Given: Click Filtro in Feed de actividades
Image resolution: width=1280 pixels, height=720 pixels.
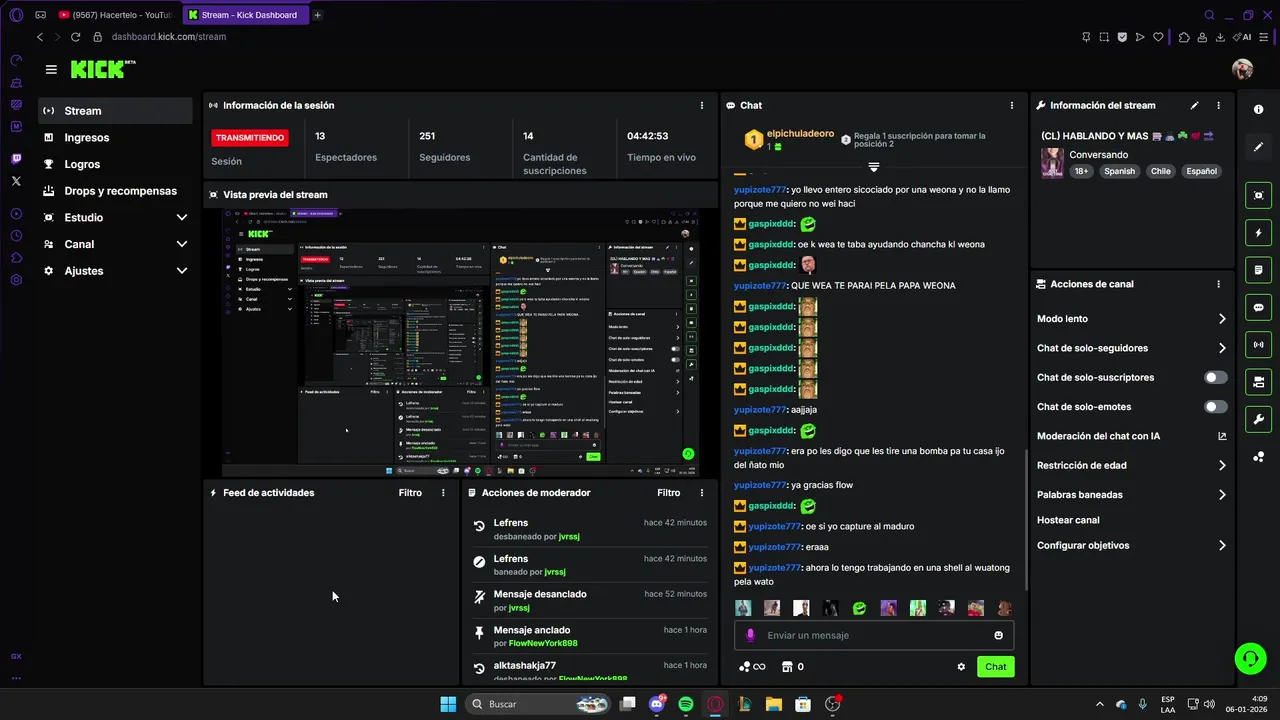Looking at the screenshot, I should click(410, 493).
